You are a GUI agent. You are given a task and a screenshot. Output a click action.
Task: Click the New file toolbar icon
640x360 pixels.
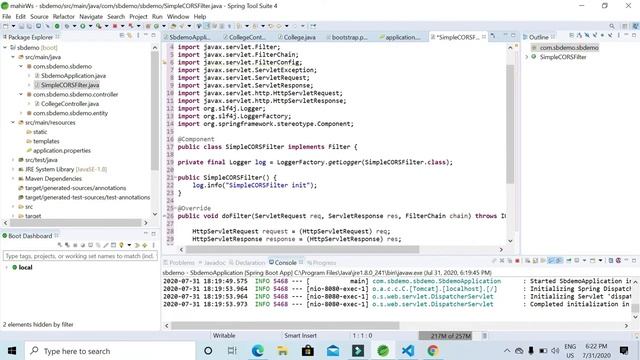coord(6,26)
